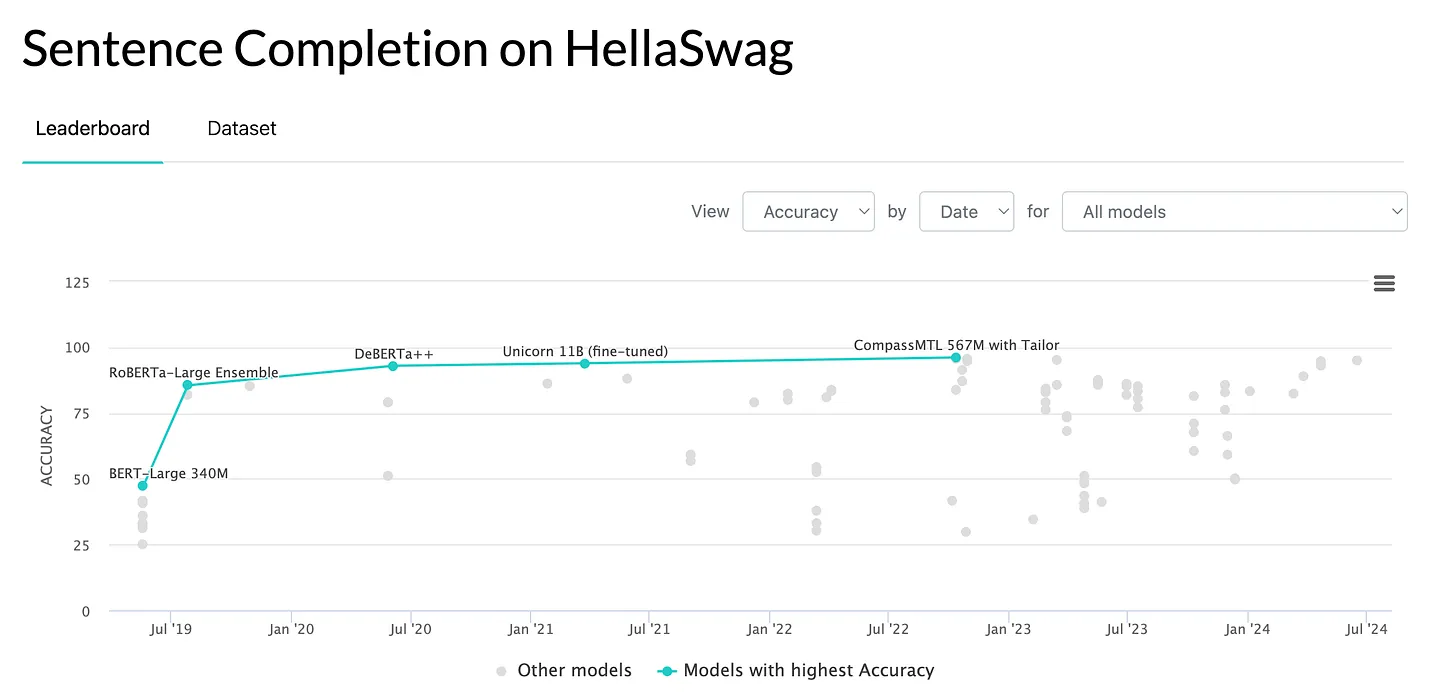1456x695 pixels.
Task: Click a gray data point near Jul '24
Action: (1357, 359)
